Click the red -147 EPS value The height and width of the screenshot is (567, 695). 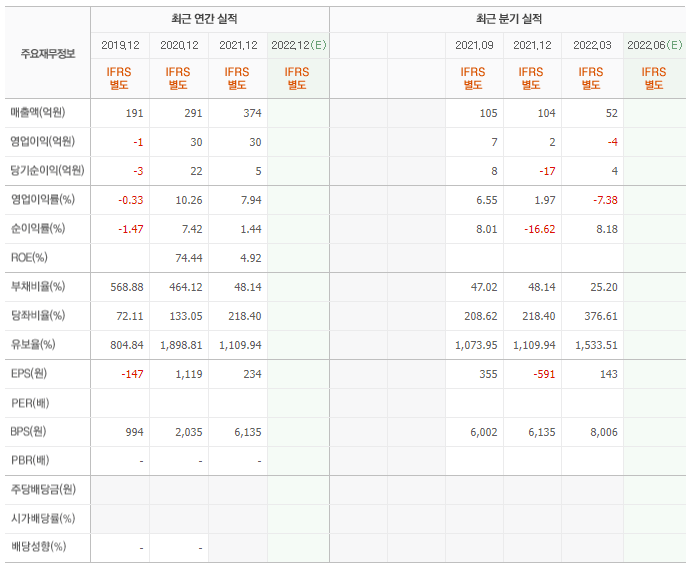coord(132,374)
